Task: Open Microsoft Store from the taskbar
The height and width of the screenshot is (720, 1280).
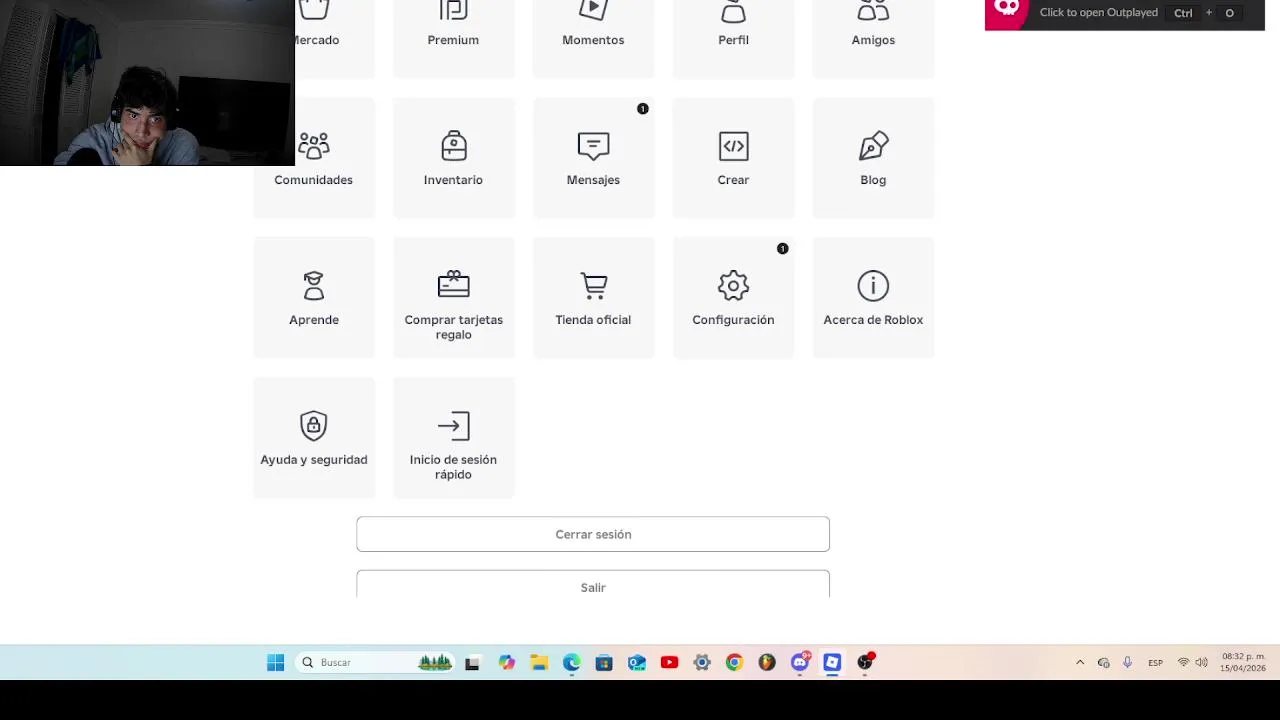Action: tap(604, 662)
